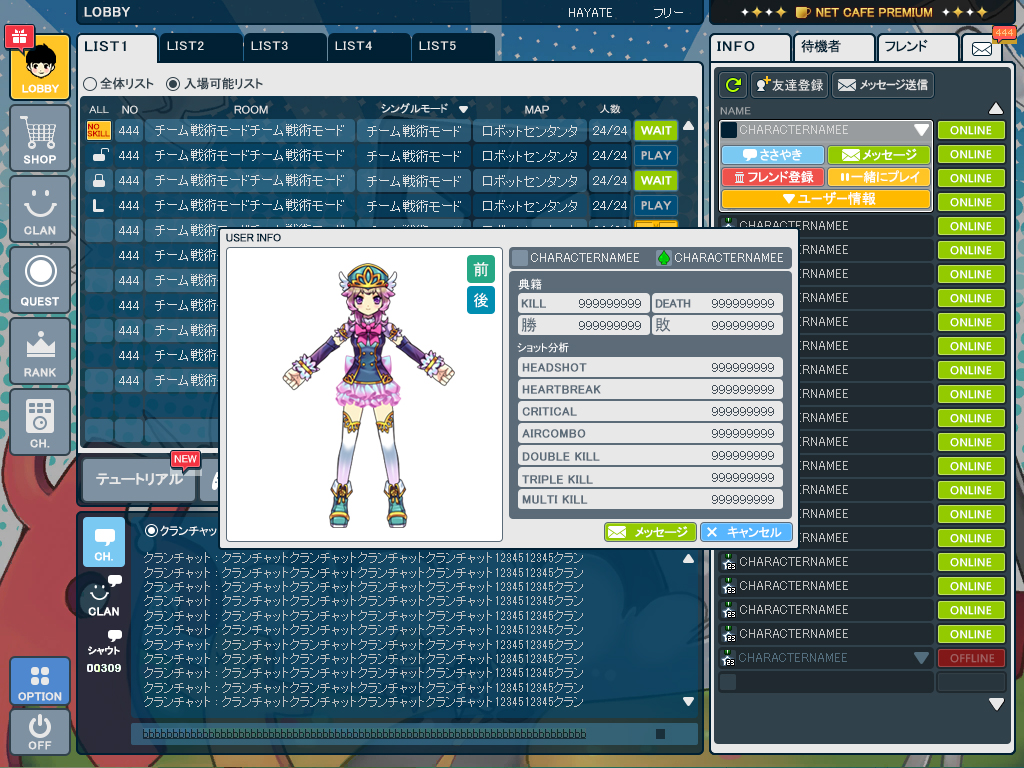Screen dimensions: 1024x768
Task: Click the mail envelope icon with 444 badge
Action: point(982,48)
